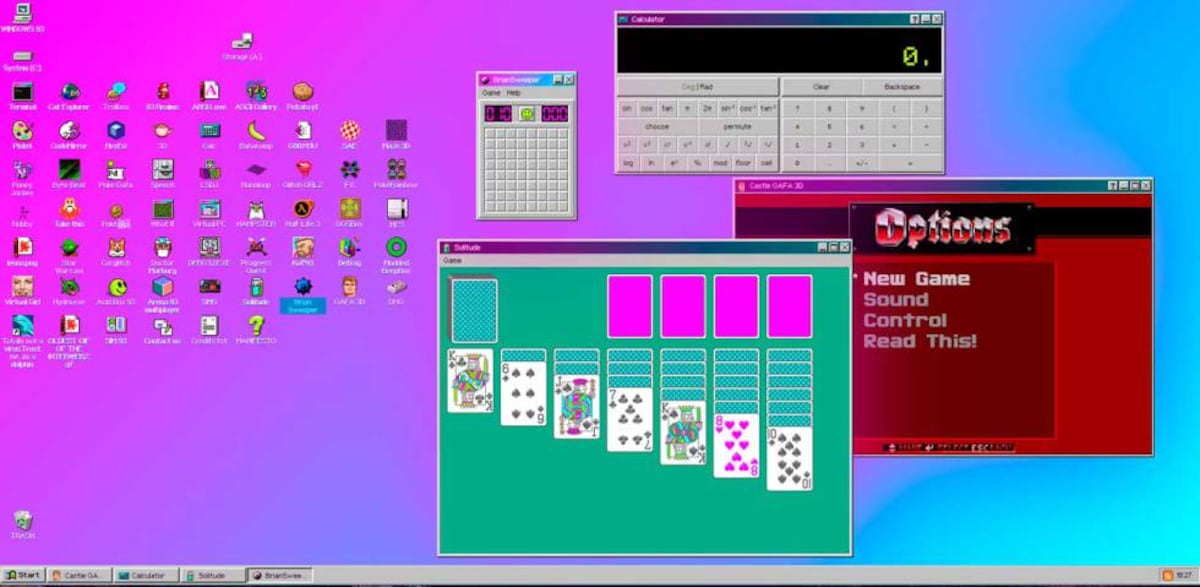Open the Help menu in BrianSweeper
Screen dimensions: 1200x587
tap(512, 90)
